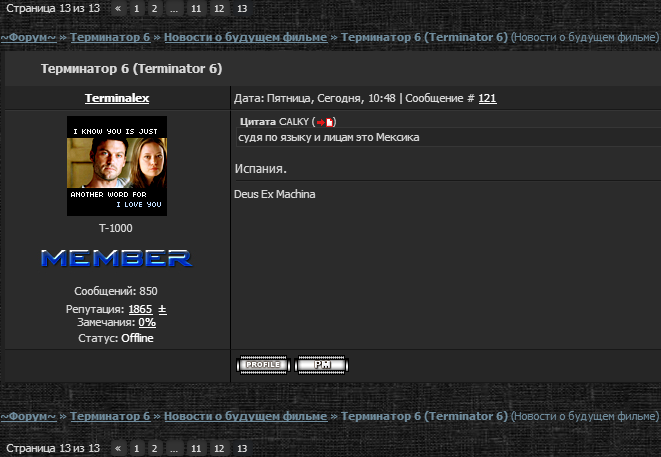This screenshot has width=661, height=457.
Task: Click the post date Пятница, Сегодня, 10:48
Action: click(x=331, y=98)
